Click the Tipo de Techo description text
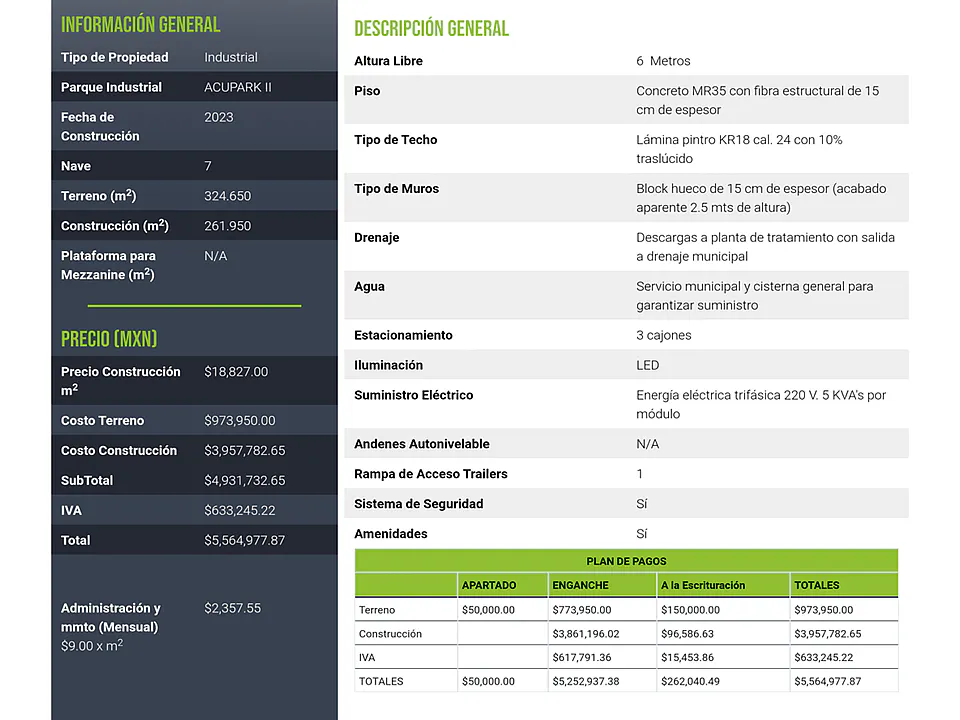Image resolution: width=960 pixels, height=720 pixels. (x=739, y=149)
